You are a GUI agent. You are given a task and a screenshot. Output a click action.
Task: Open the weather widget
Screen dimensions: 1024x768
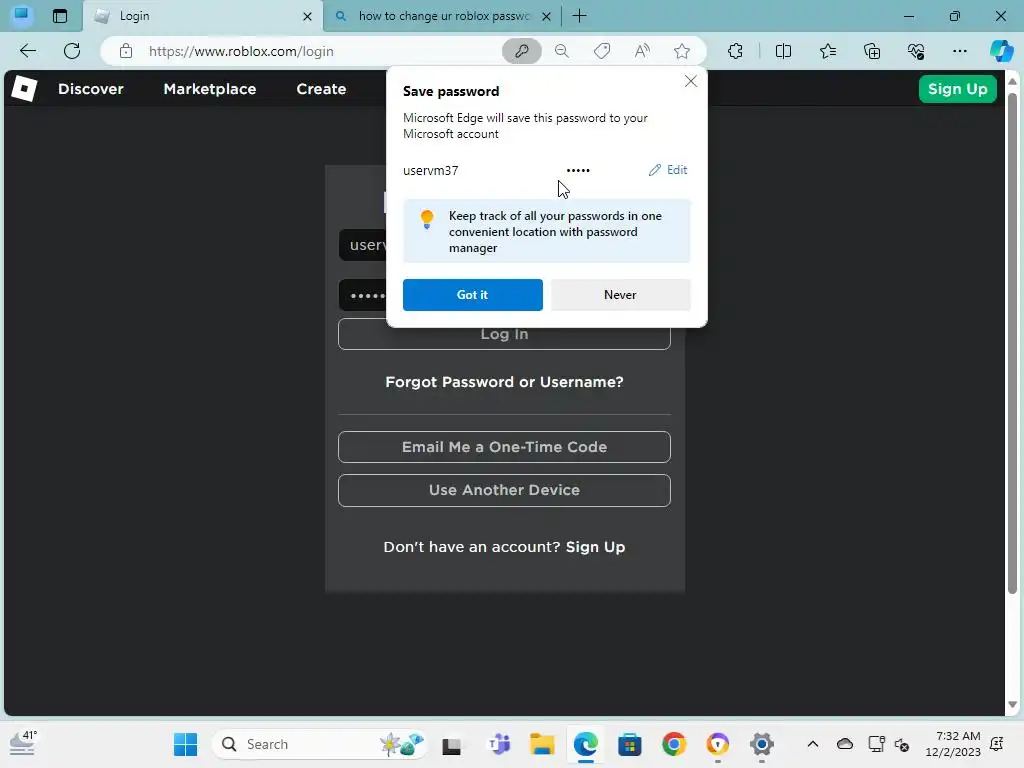point(24,744)
